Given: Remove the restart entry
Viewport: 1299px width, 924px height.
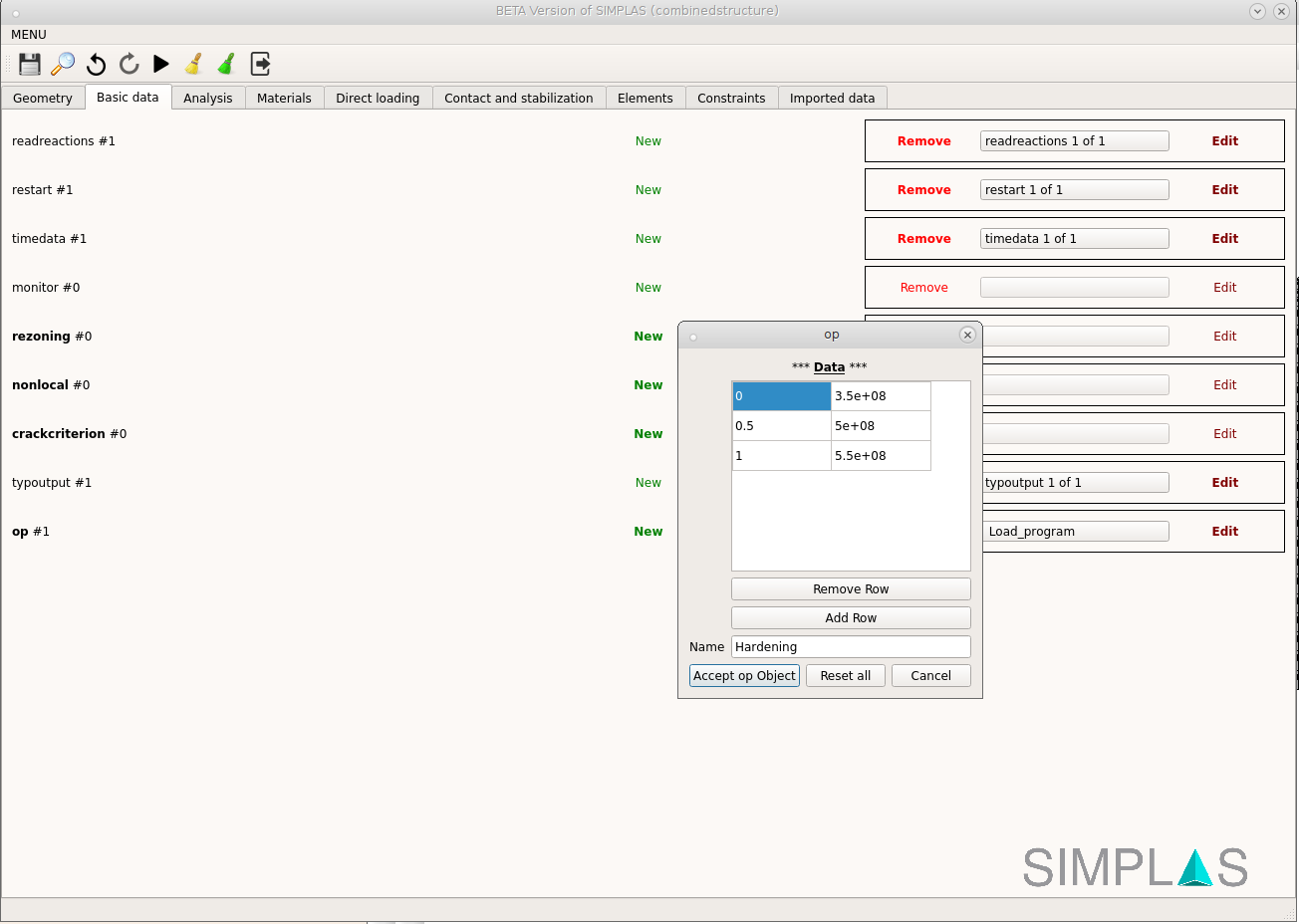Looking at the screenshot, I should coord(923,190).
